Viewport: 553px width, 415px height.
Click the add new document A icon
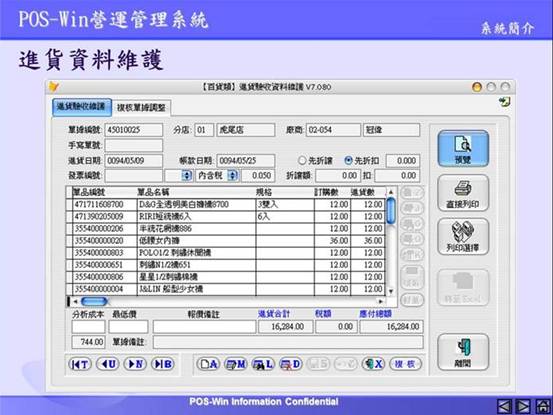pyautogui.click(x=208, y=364)
